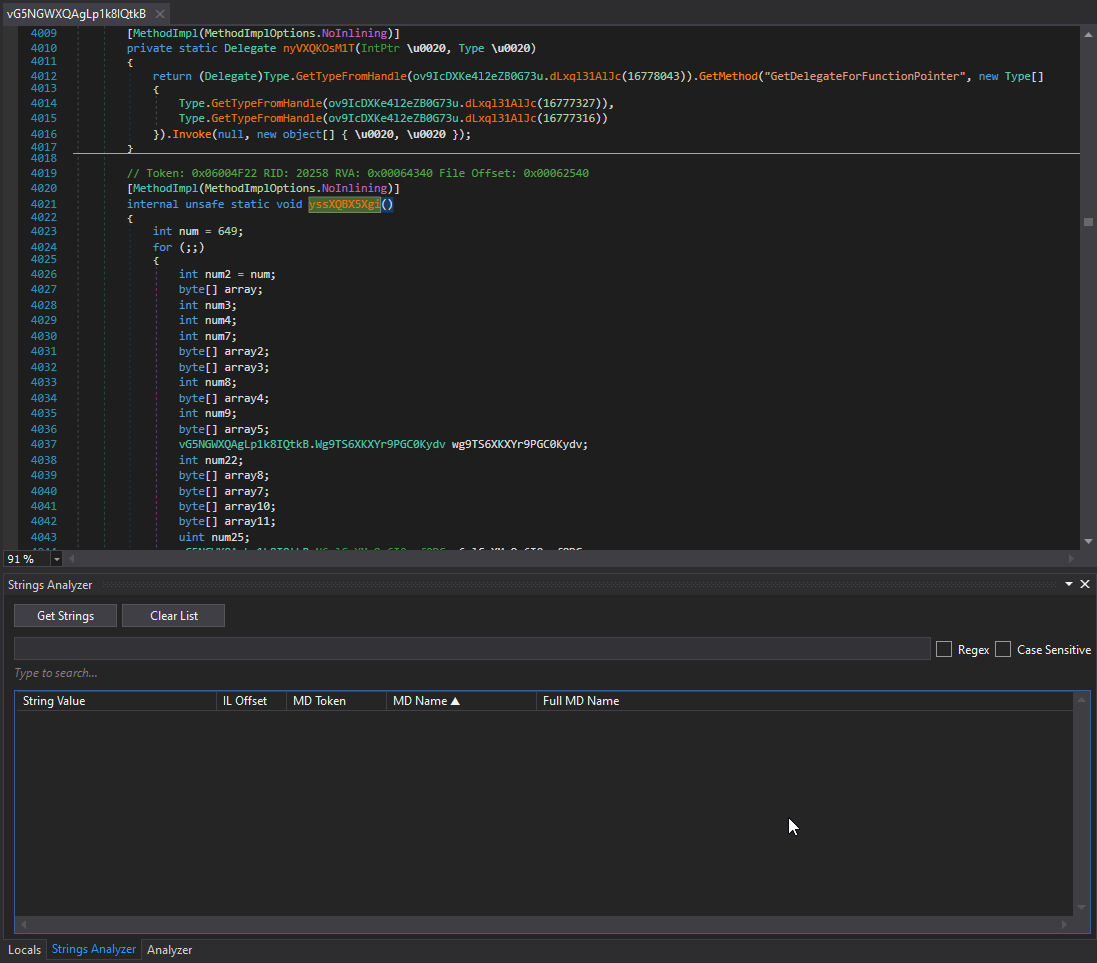
Task: Click the strings list scroll-up arrow
Action: point(1080,701)
